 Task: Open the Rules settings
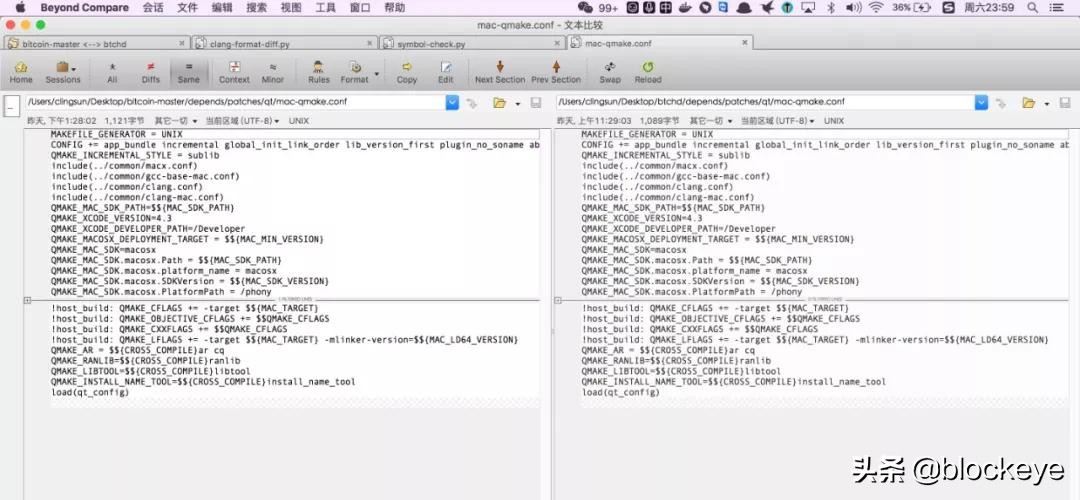(319, 72)
